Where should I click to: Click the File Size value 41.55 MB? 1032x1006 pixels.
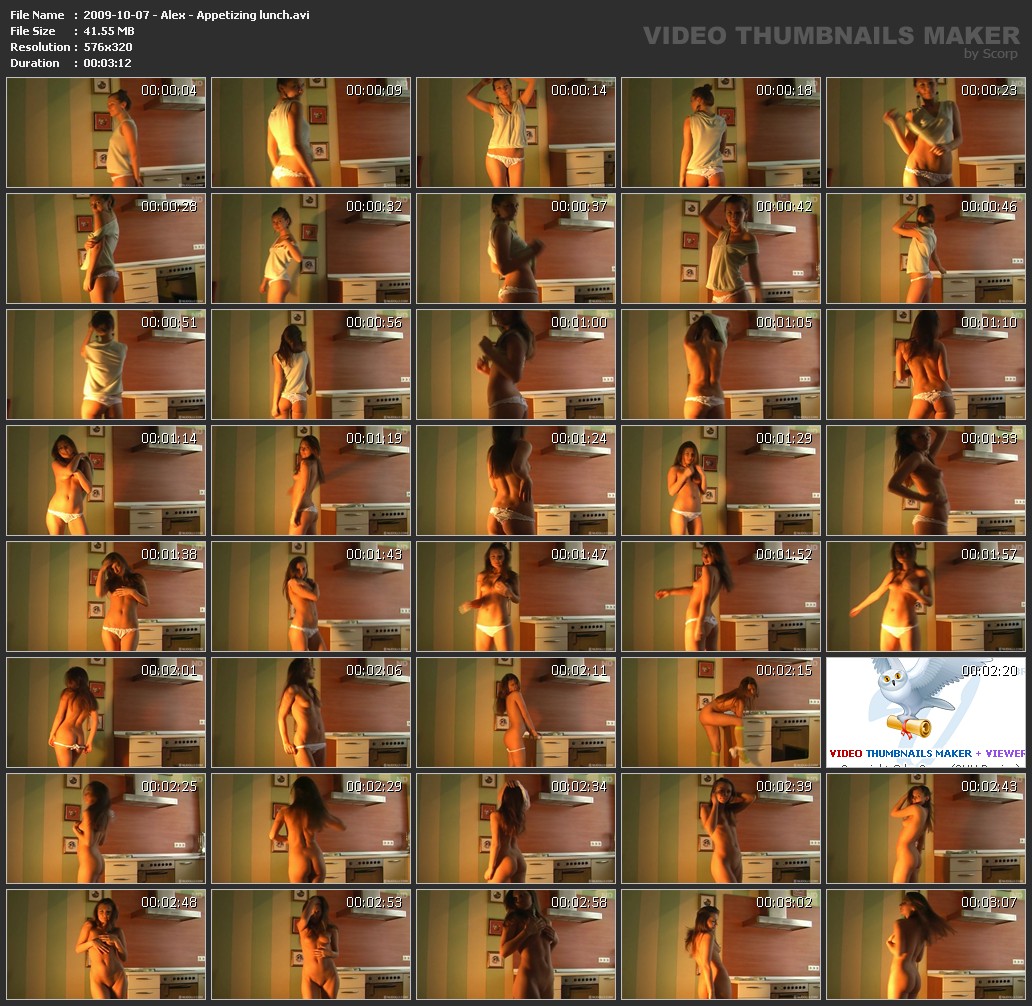[109, 31]
